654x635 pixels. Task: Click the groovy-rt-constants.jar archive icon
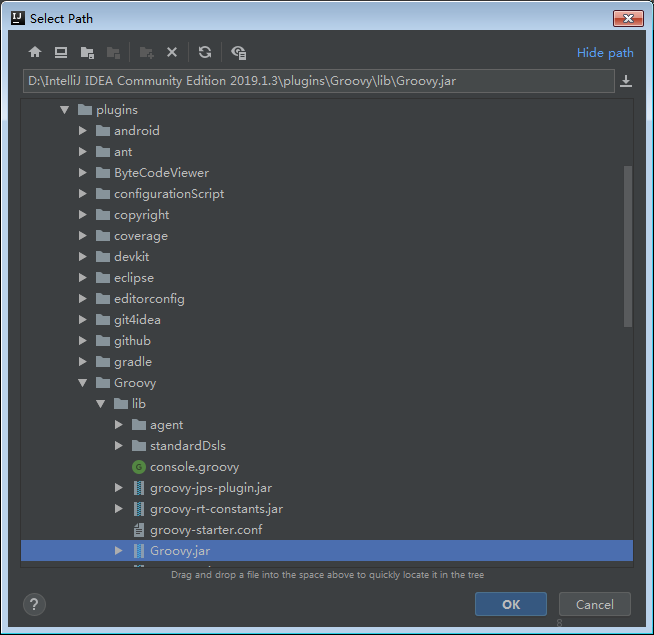click(x=139, y=509)
